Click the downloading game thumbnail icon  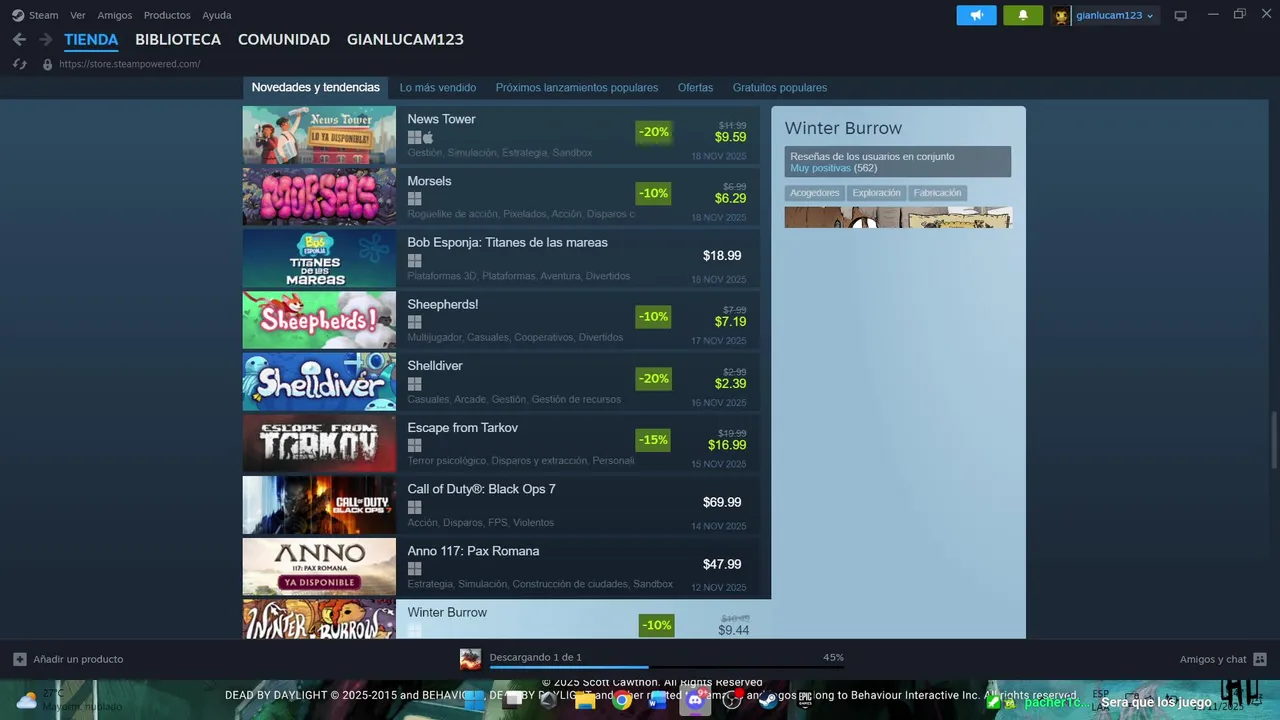pyautogui.click(x=470, y=659)
